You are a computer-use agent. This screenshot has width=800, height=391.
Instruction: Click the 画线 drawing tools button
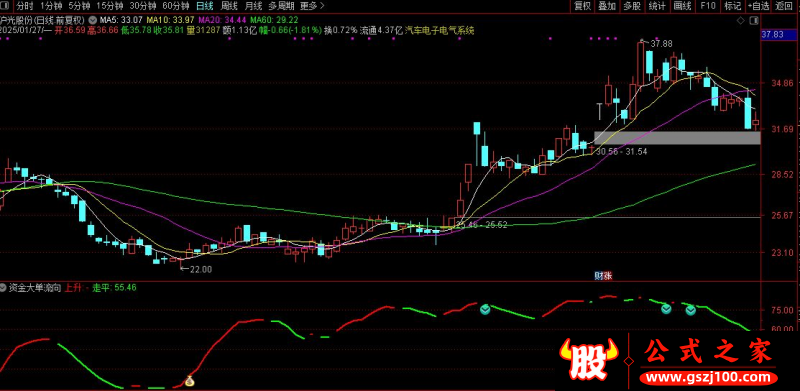pos(682,6)
